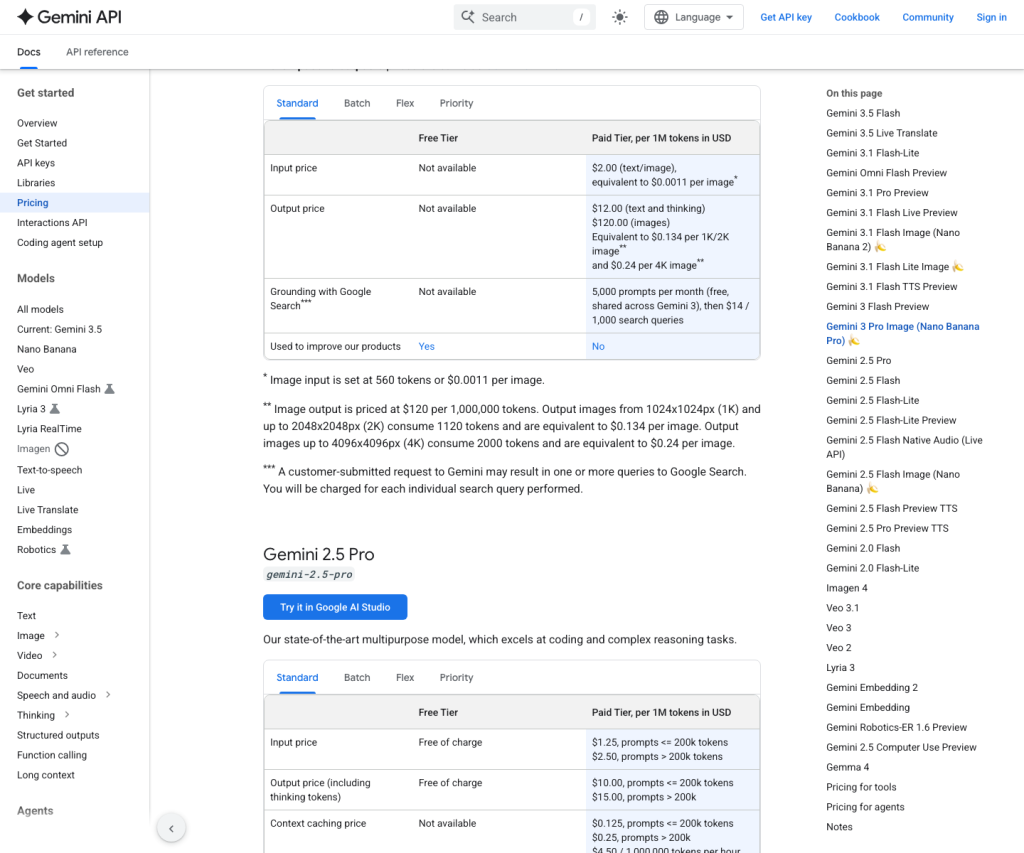The height and width of the screenshot is (853, 1024).
Task: Open the Community link
Action: pyautogui.click(x=927, y=17)
